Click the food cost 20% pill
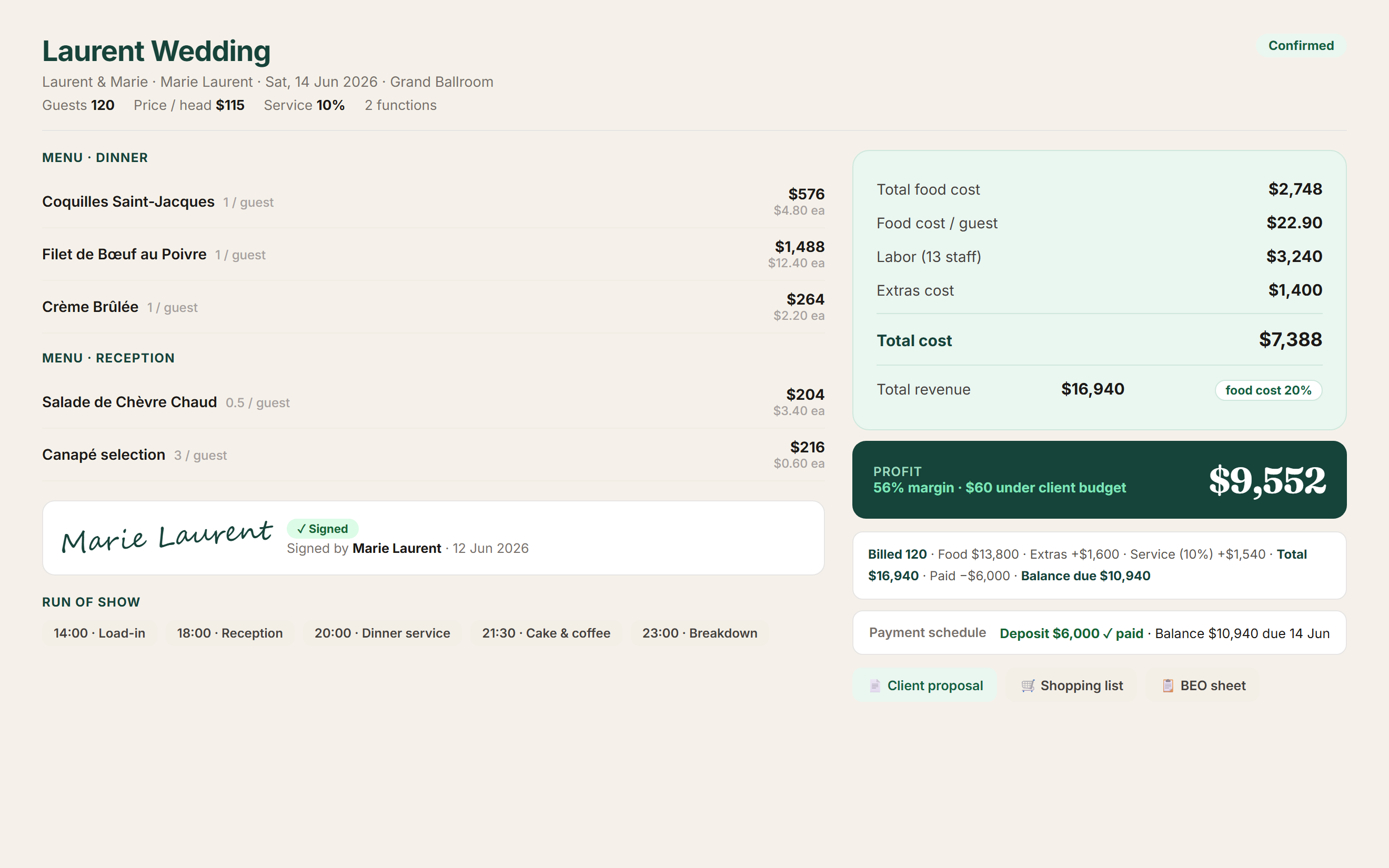The image size is (1389, 868). point(1269,390)
